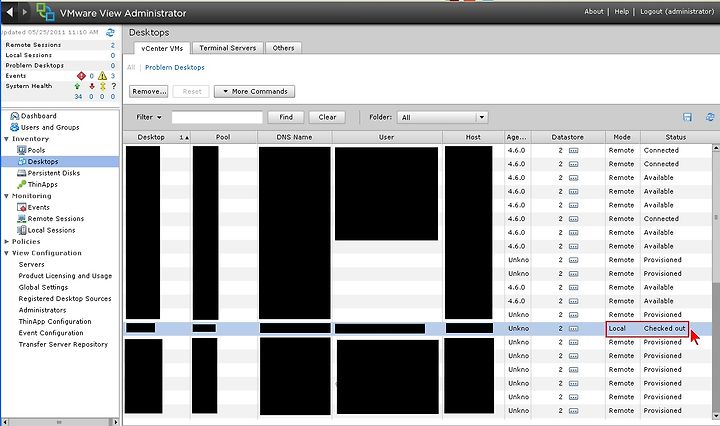Click the Find button

[286, 117]
